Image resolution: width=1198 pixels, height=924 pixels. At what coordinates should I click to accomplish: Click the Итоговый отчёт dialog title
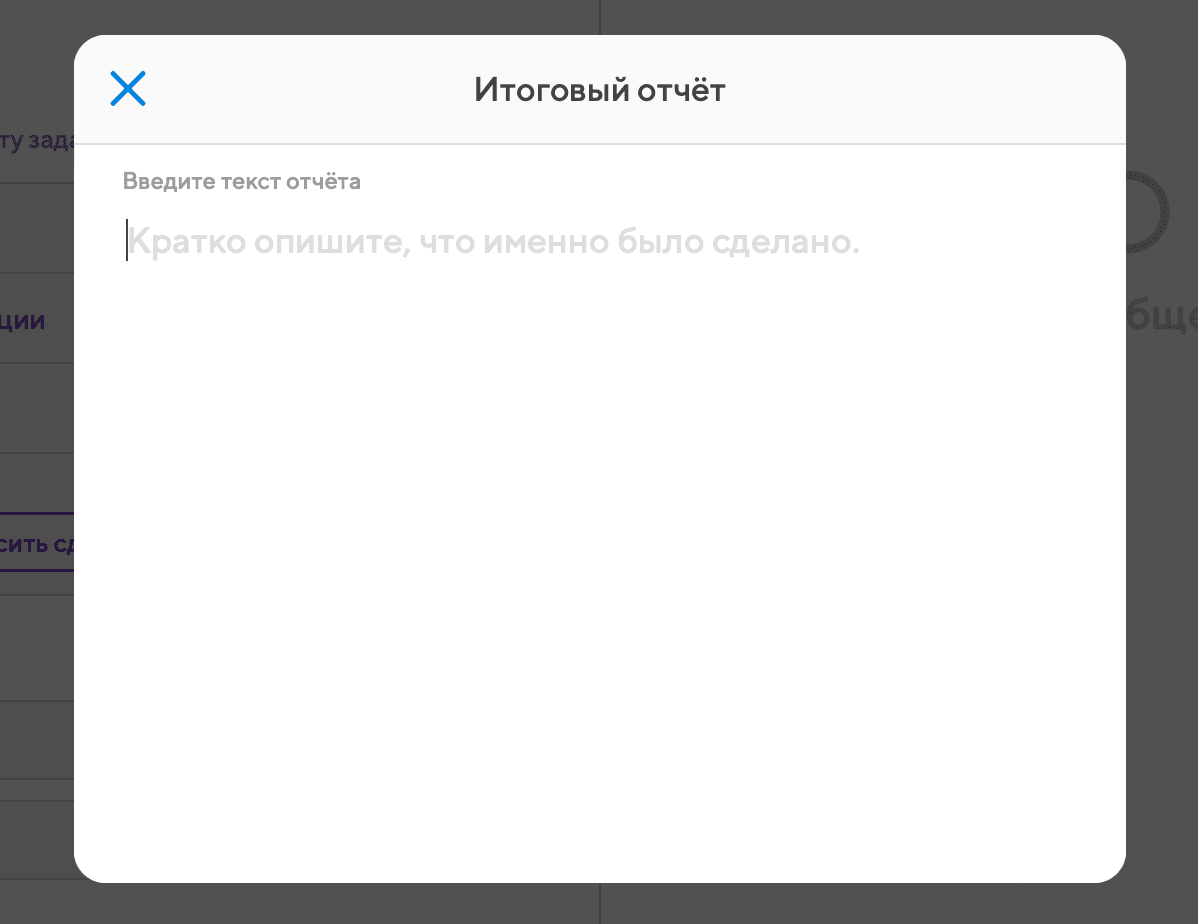[600, 90]
